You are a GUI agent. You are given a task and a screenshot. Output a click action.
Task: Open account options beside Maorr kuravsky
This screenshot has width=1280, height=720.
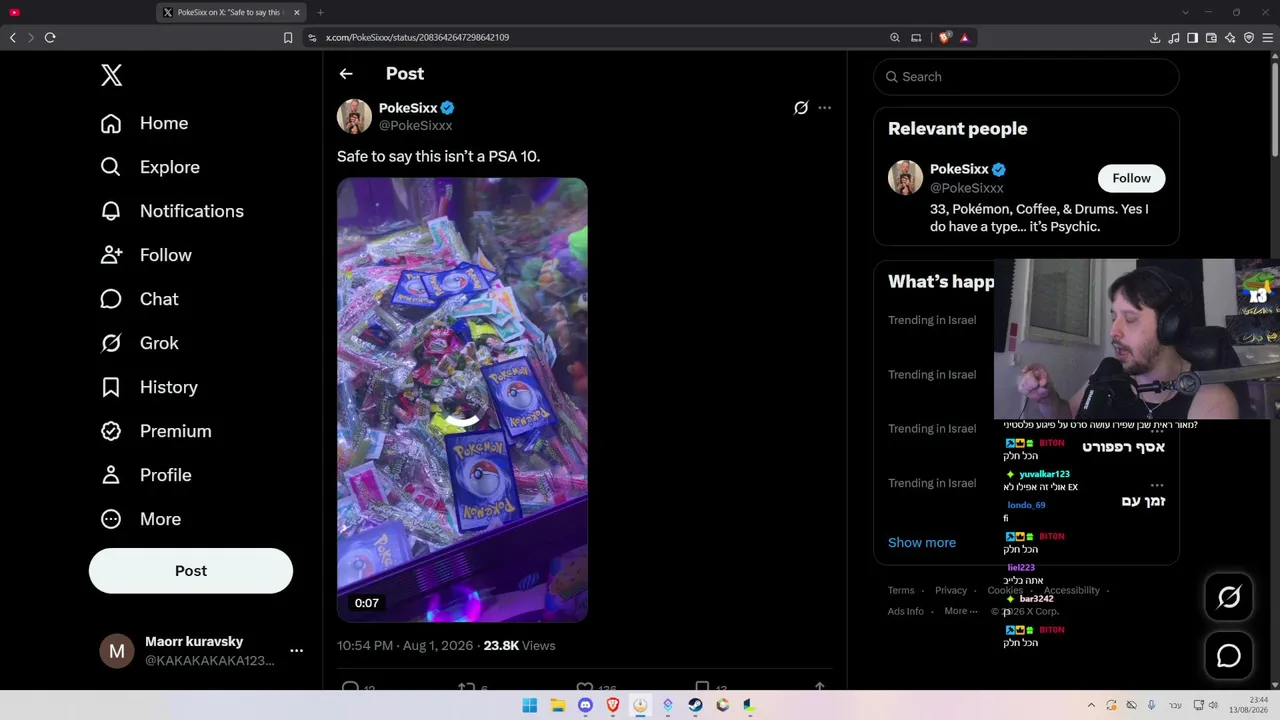tap(296, 651)
